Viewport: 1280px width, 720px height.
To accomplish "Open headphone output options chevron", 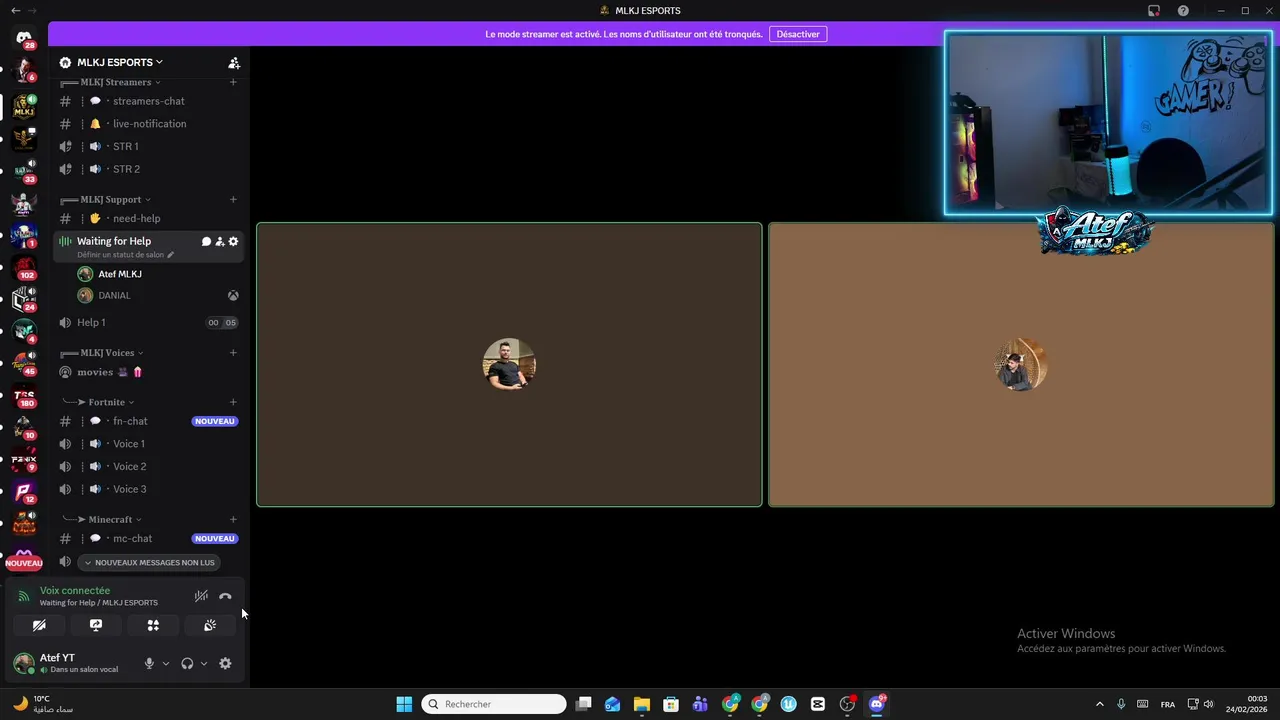I will point(204,664).
